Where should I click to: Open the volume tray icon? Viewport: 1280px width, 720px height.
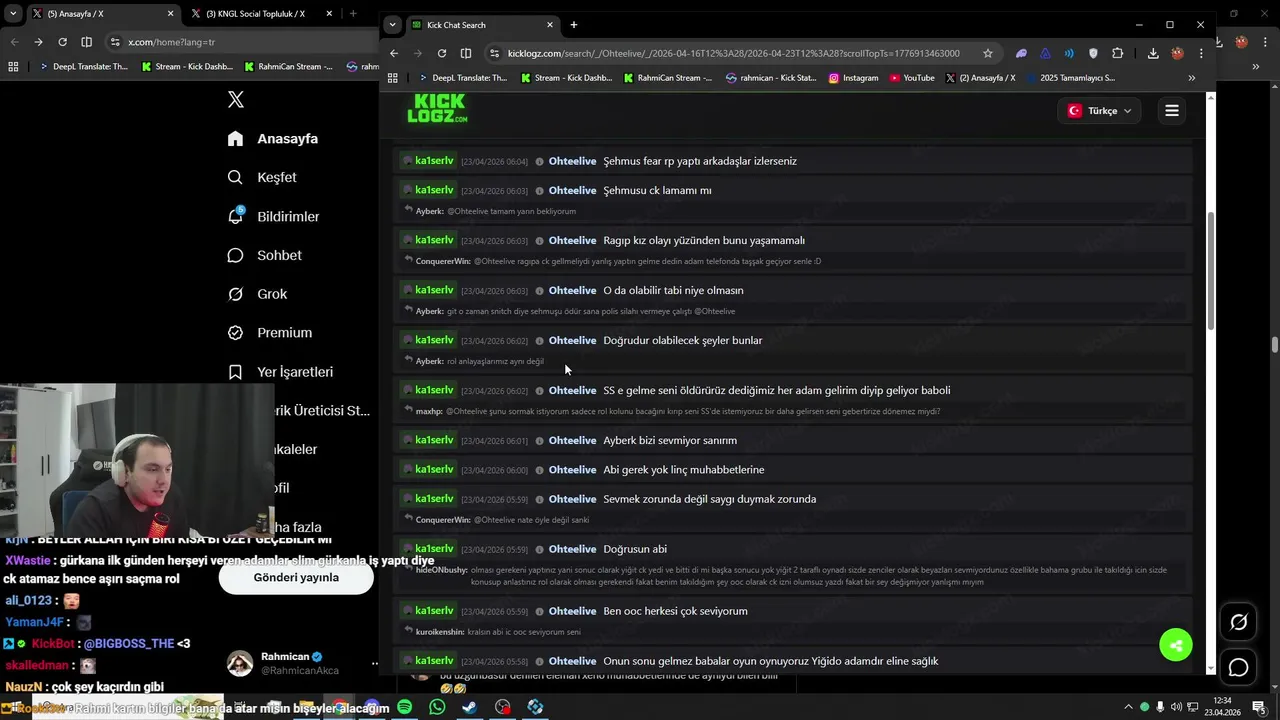pyautogui.click(x=1176, y=707)
